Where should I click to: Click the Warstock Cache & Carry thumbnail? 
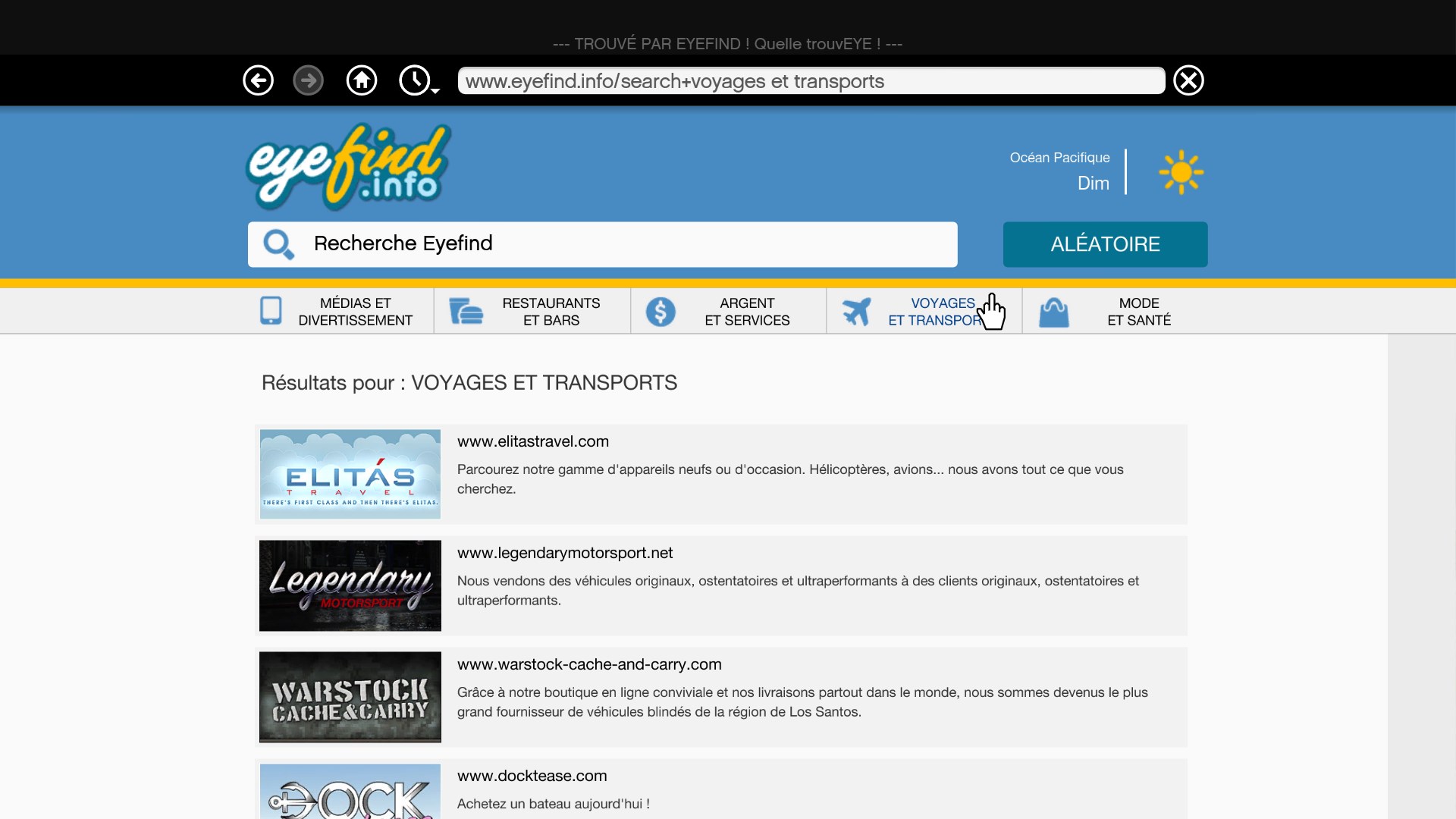[350, 697]
